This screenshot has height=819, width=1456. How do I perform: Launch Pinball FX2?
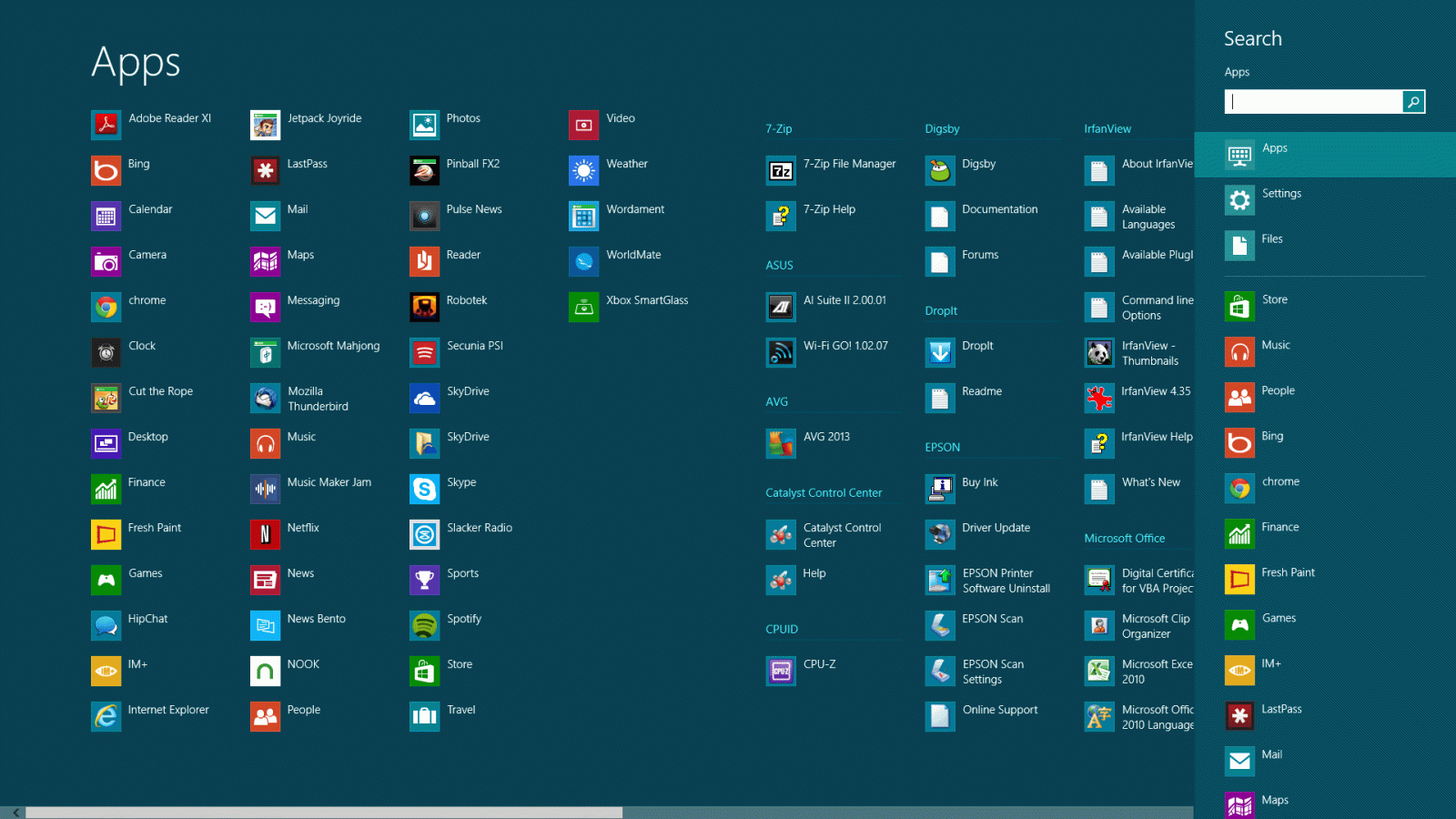pos(473,170)
